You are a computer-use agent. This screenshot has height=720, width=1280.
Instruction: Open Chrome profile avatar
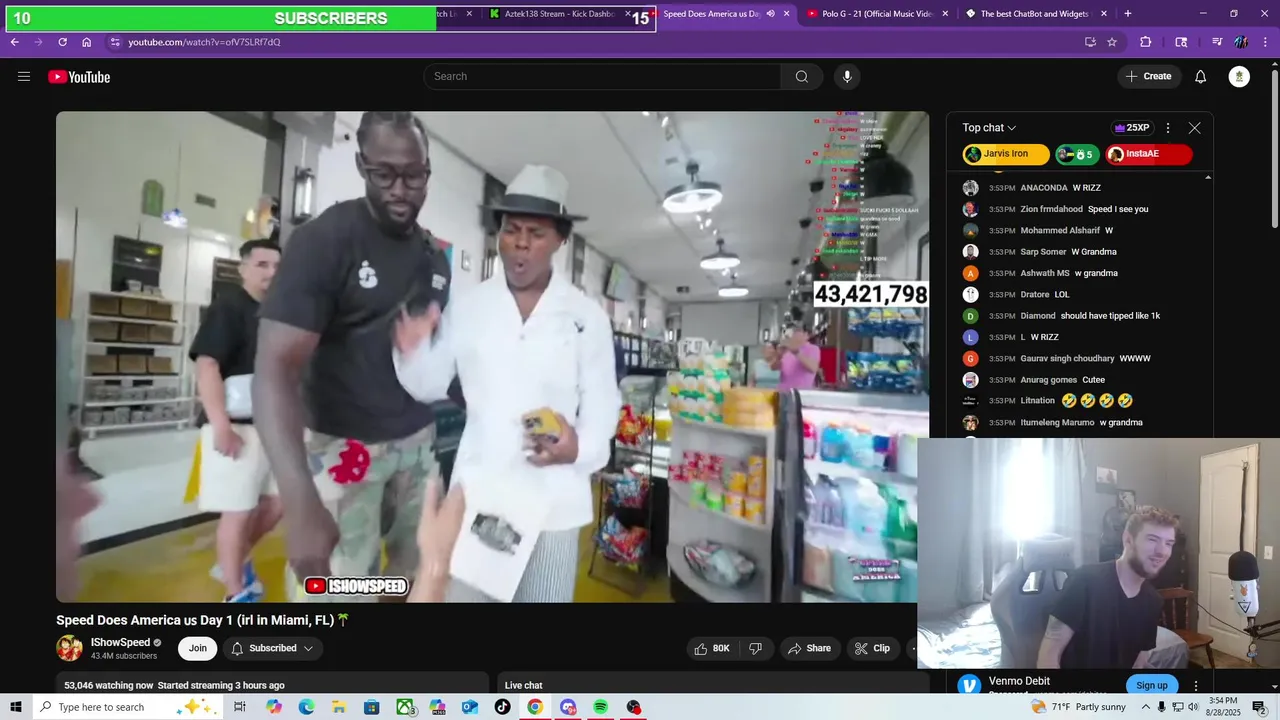coord(1241,42)
